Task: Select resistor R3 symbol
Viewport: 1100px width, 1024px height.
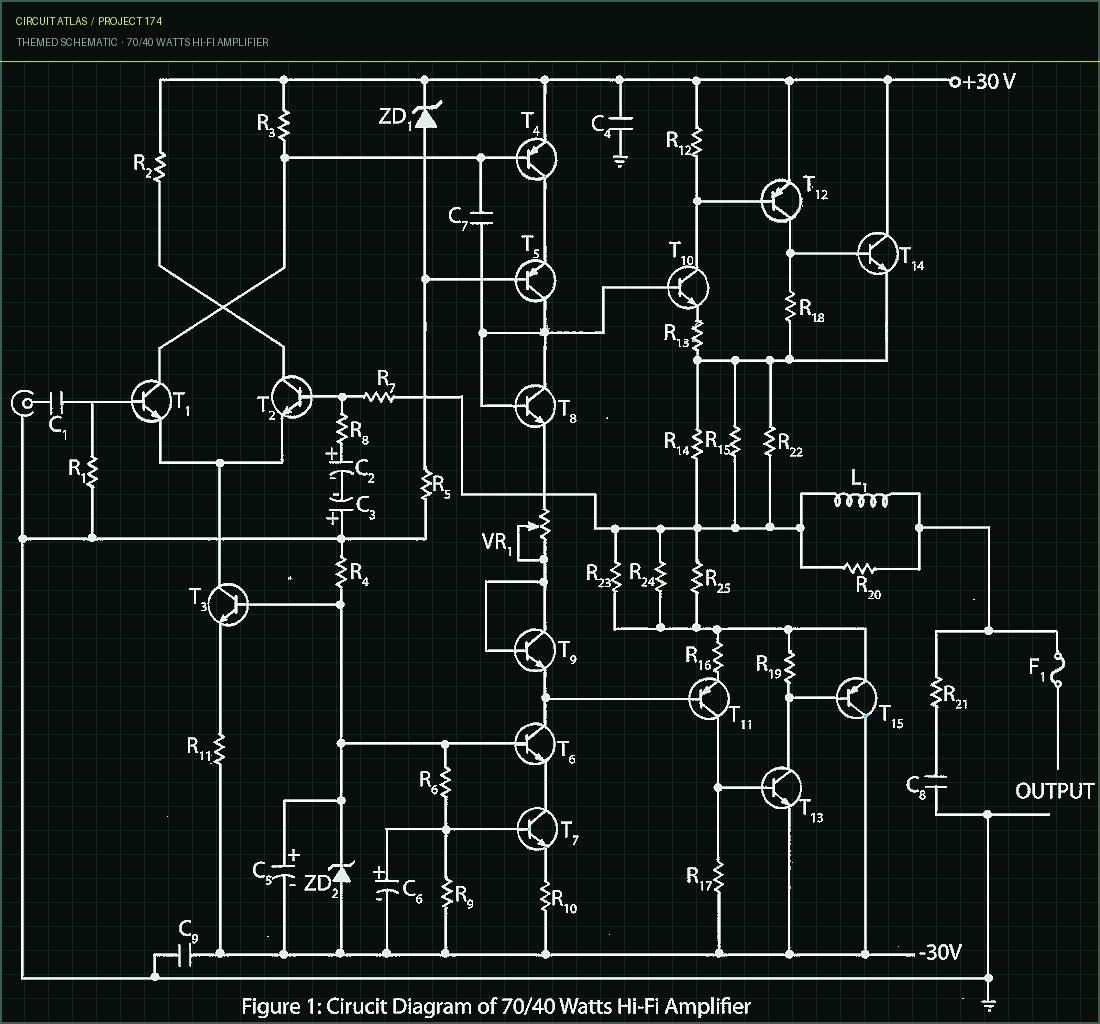Action: [284, 126]
